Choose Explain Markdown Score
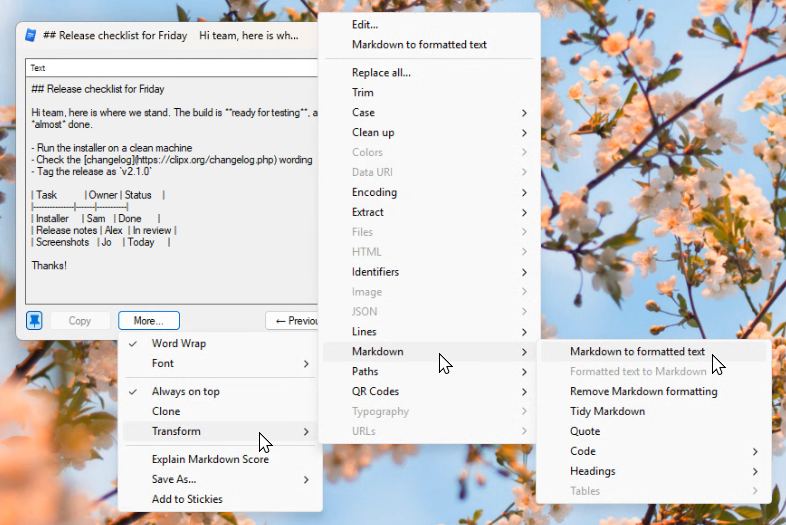786x525 pixels. (x=220, y=459)
